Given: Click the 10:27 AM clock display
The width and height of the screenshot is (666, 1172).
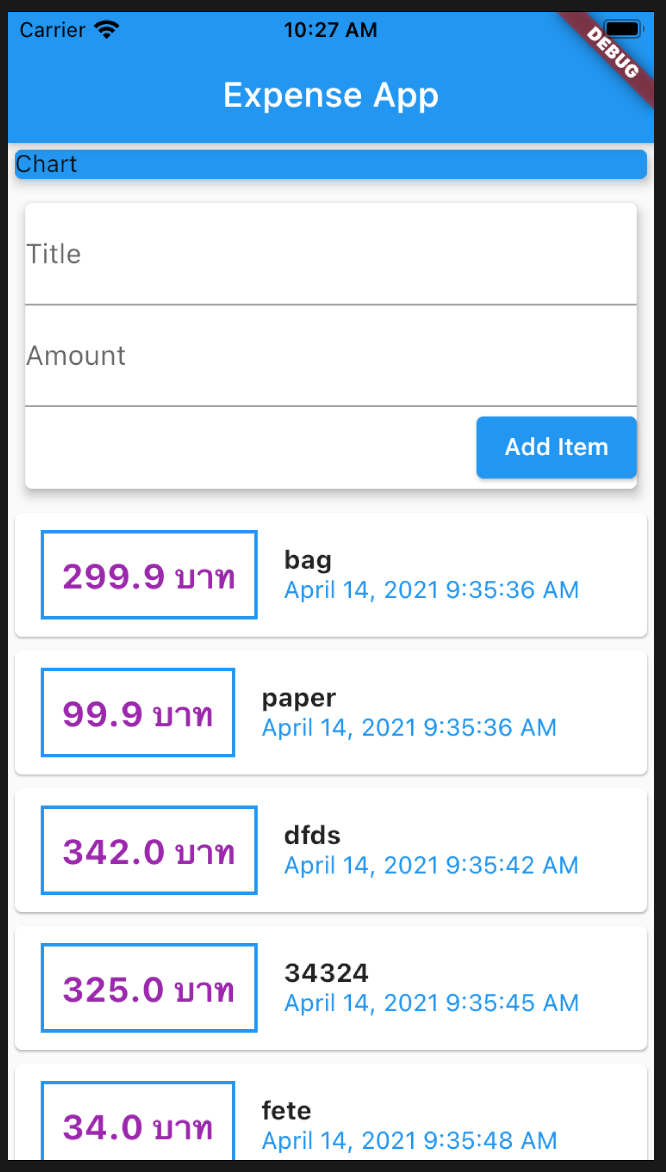Looking at the screenshot, I should click(x=330, y=29).
